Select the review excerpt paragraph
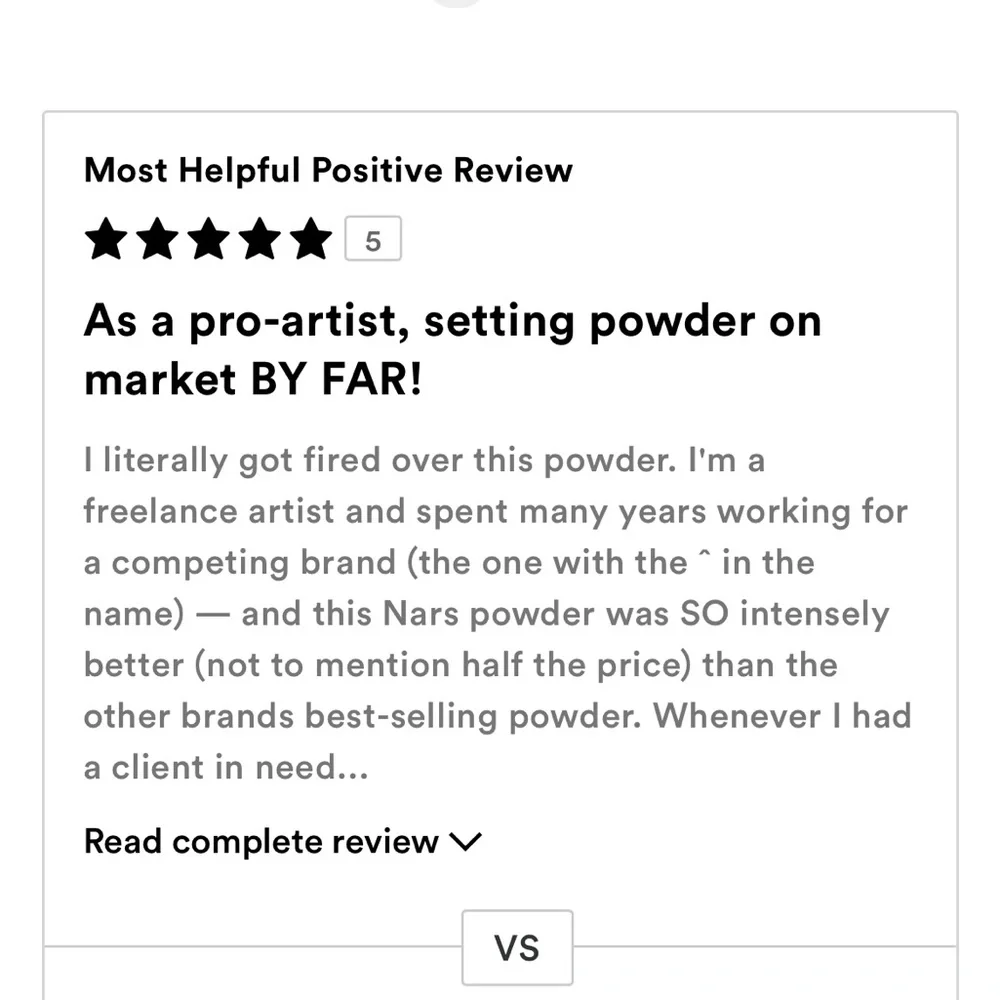Screen dimensions: 1000x1000 click(497, 612)
